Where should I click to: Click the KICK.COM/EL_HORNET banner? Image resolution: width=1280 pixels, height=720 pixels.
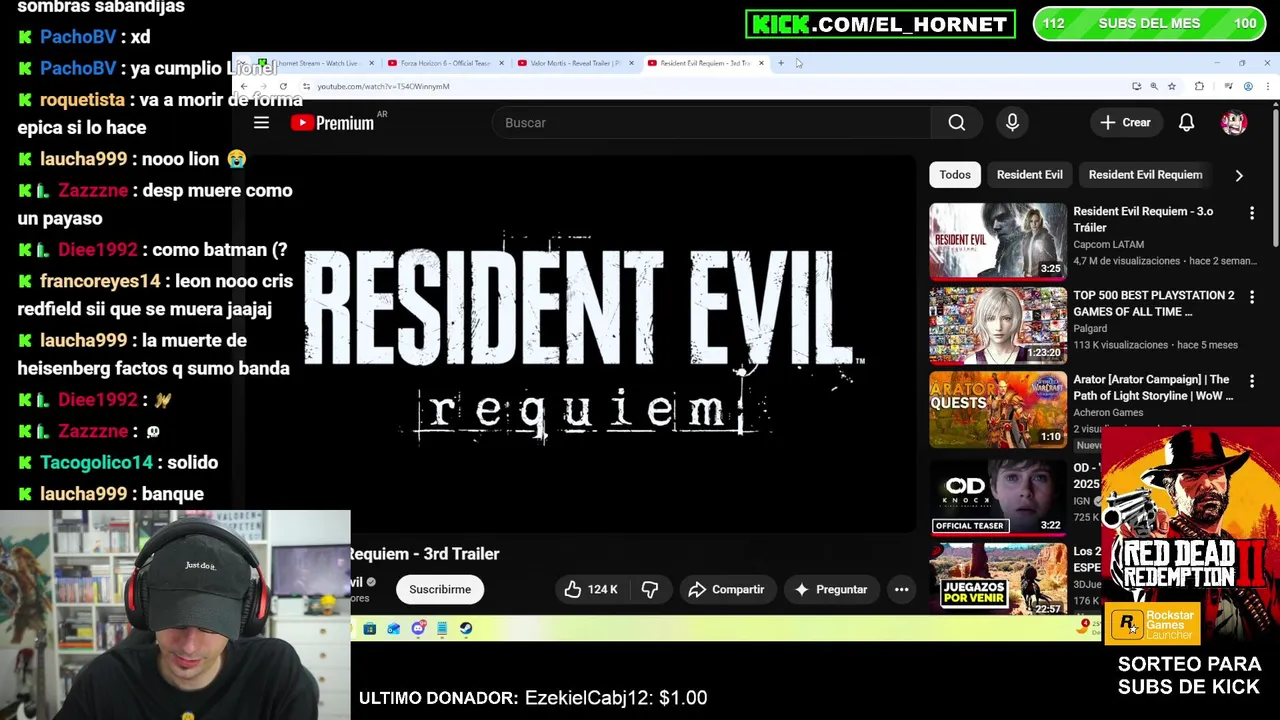(x=880, y=24)
